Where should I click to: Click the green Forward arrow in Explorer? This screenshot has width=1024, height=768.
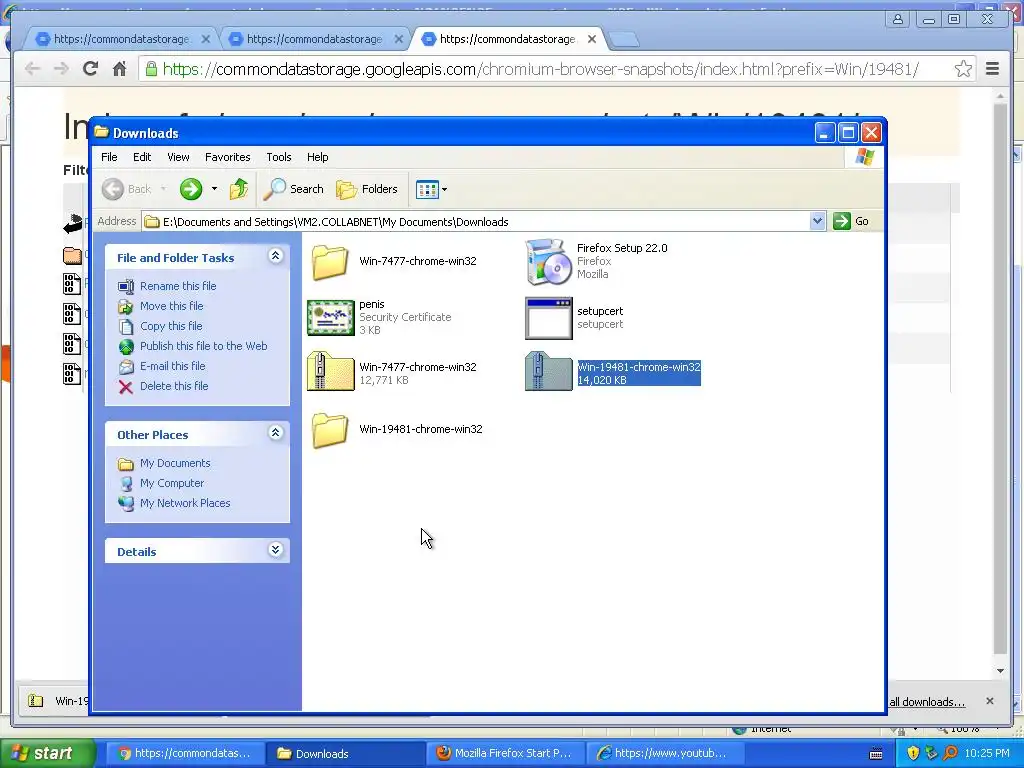pyautogui.click(x=191, y=189)
